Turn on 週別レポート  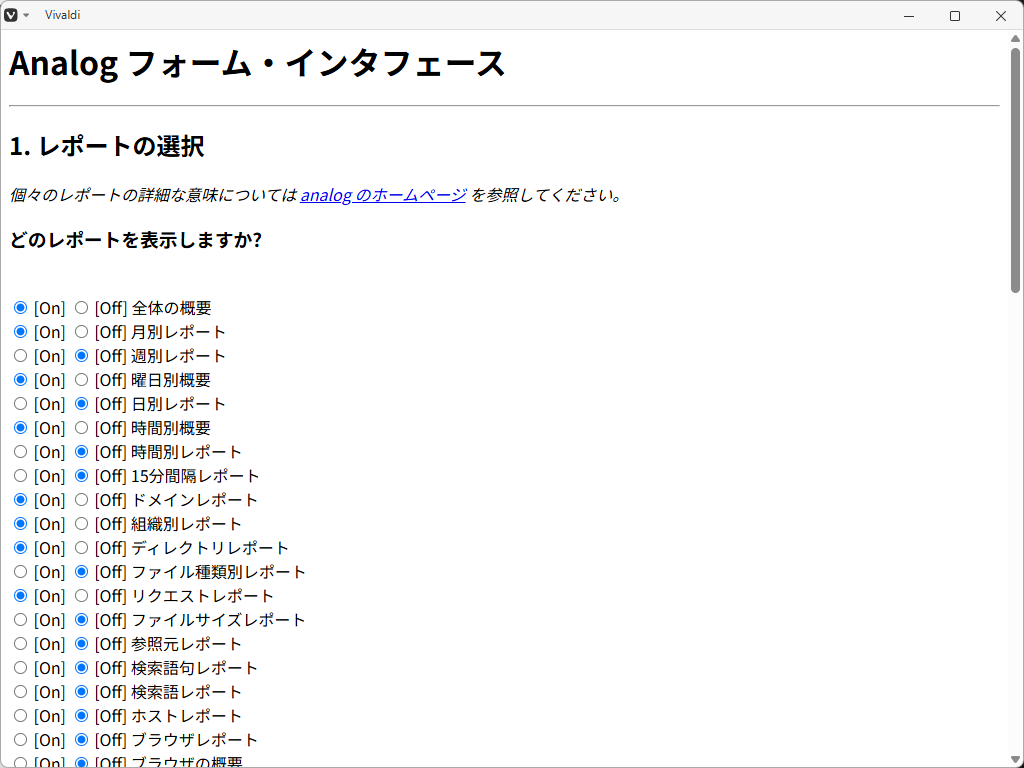coord(20,355)
